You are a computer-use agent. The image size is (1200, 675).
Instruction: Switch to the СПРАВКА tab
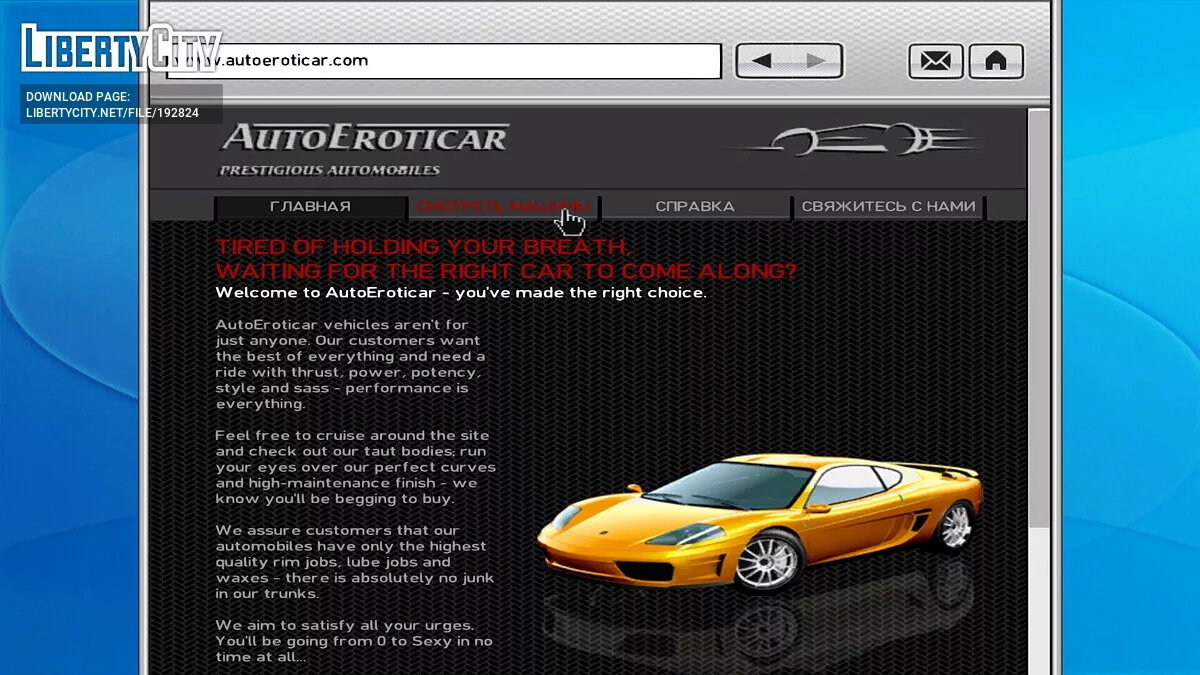pyautogui.click(x=696, y=206)
